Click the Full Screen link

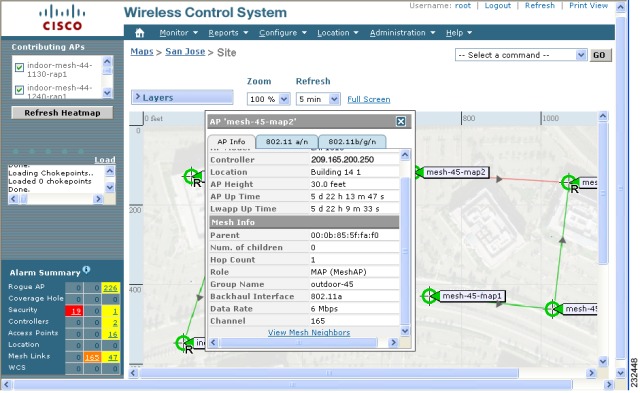pyautogui.click(x=369, y=99)
